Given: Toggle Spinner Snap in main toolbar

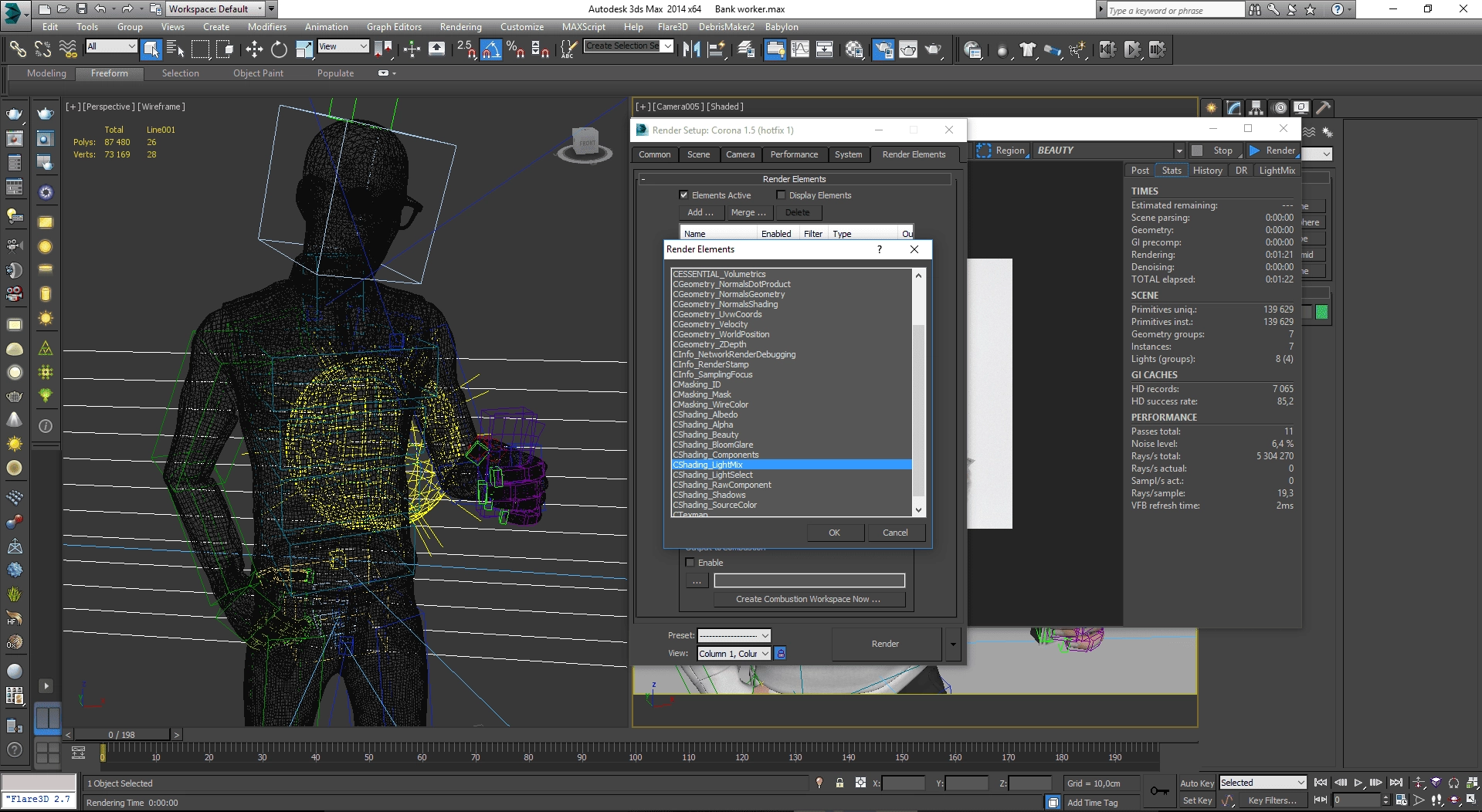Looking at the screenshot, I should coord(540,49).
